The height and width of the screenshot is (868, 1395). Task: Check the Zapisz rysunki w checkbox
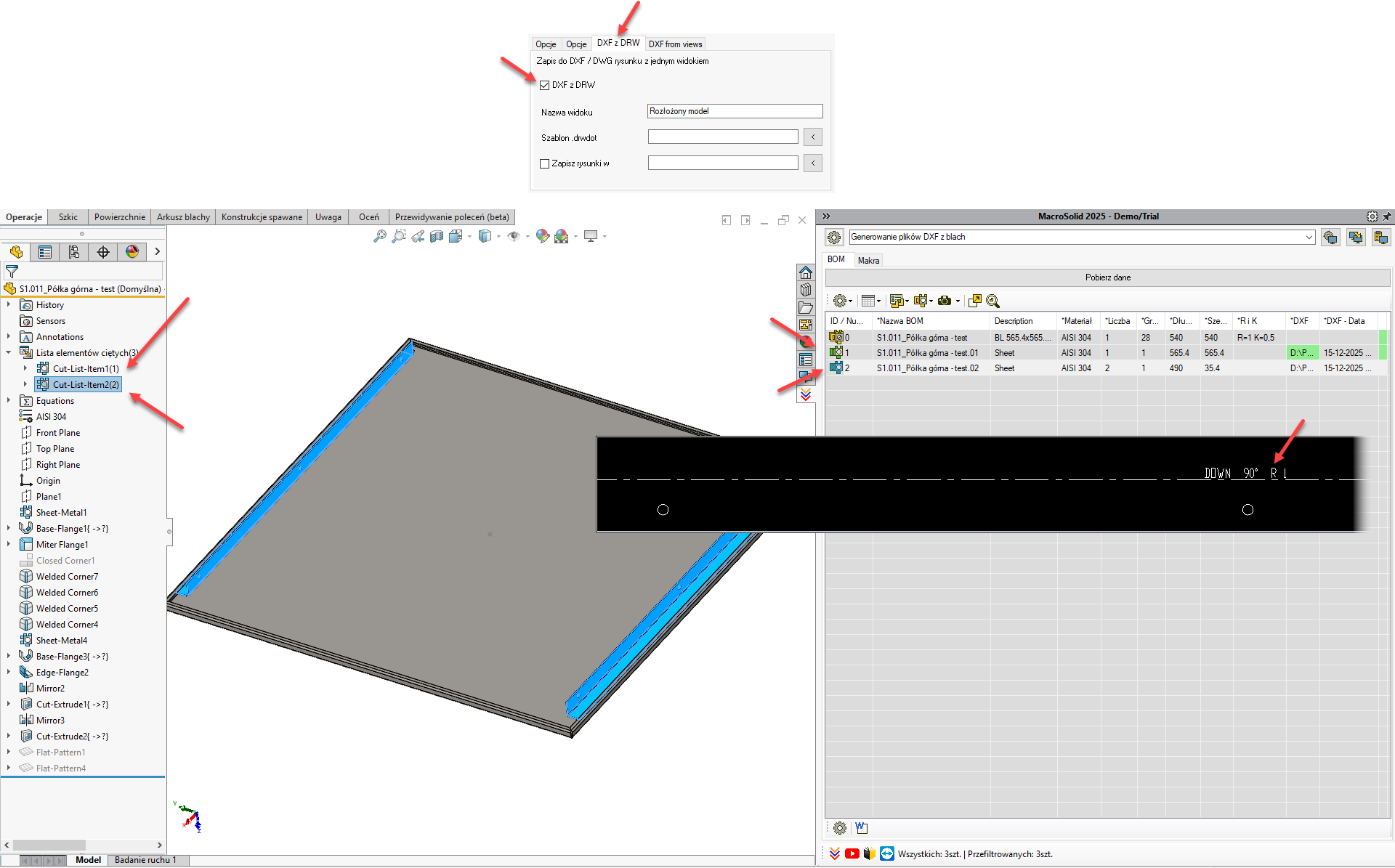coord(545,164)
